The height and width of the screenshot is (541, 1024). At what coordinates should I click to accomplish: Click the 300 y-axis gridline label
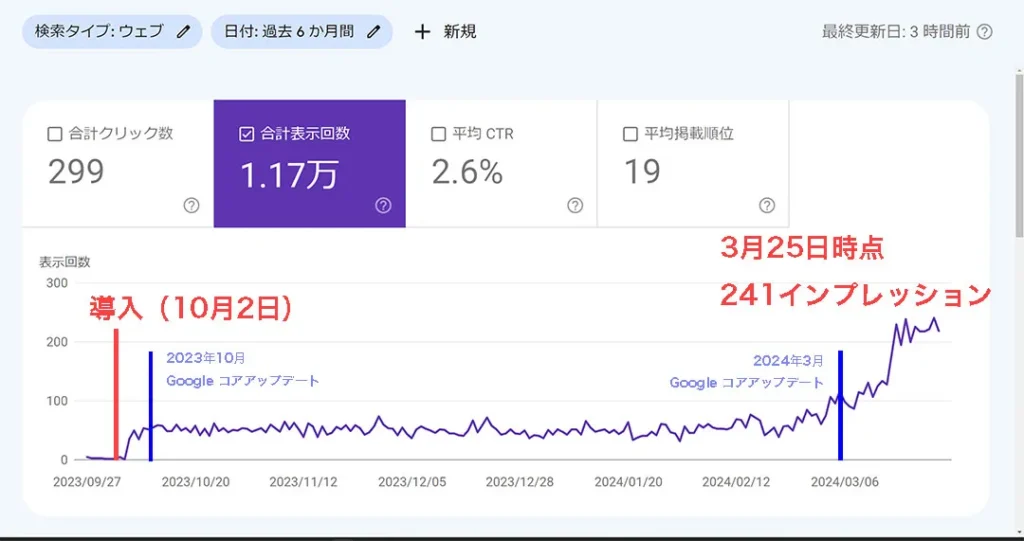click(57, 283)
